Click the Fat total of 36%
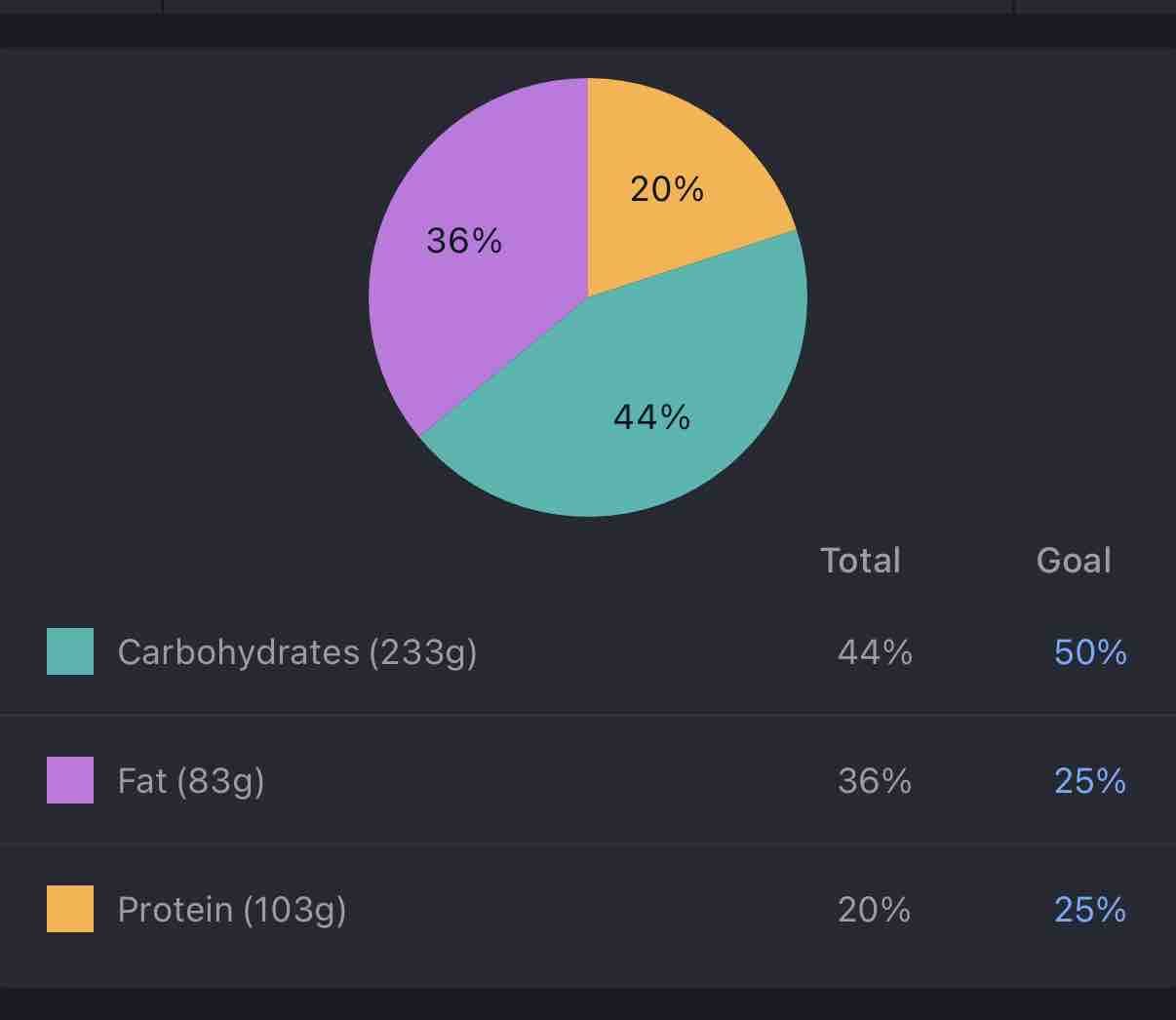This screenshot has width=1176, height=1020. point(875,780)
